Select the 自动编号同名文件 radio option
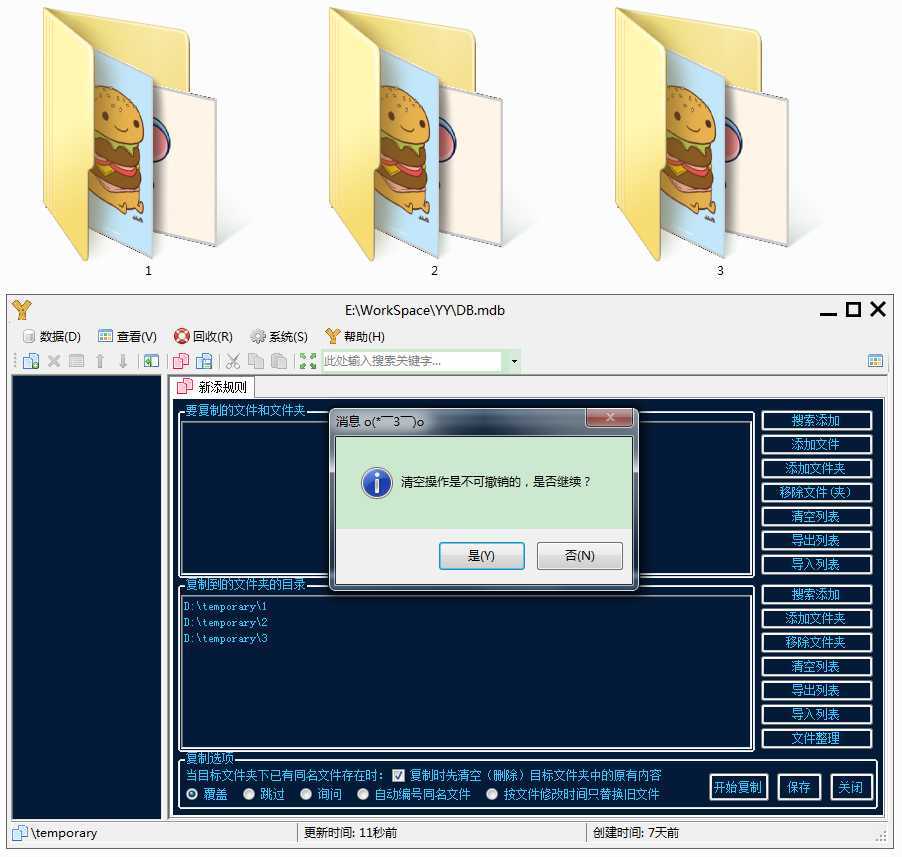The width and height of the screenshot is (902, 857). (363, 794)
